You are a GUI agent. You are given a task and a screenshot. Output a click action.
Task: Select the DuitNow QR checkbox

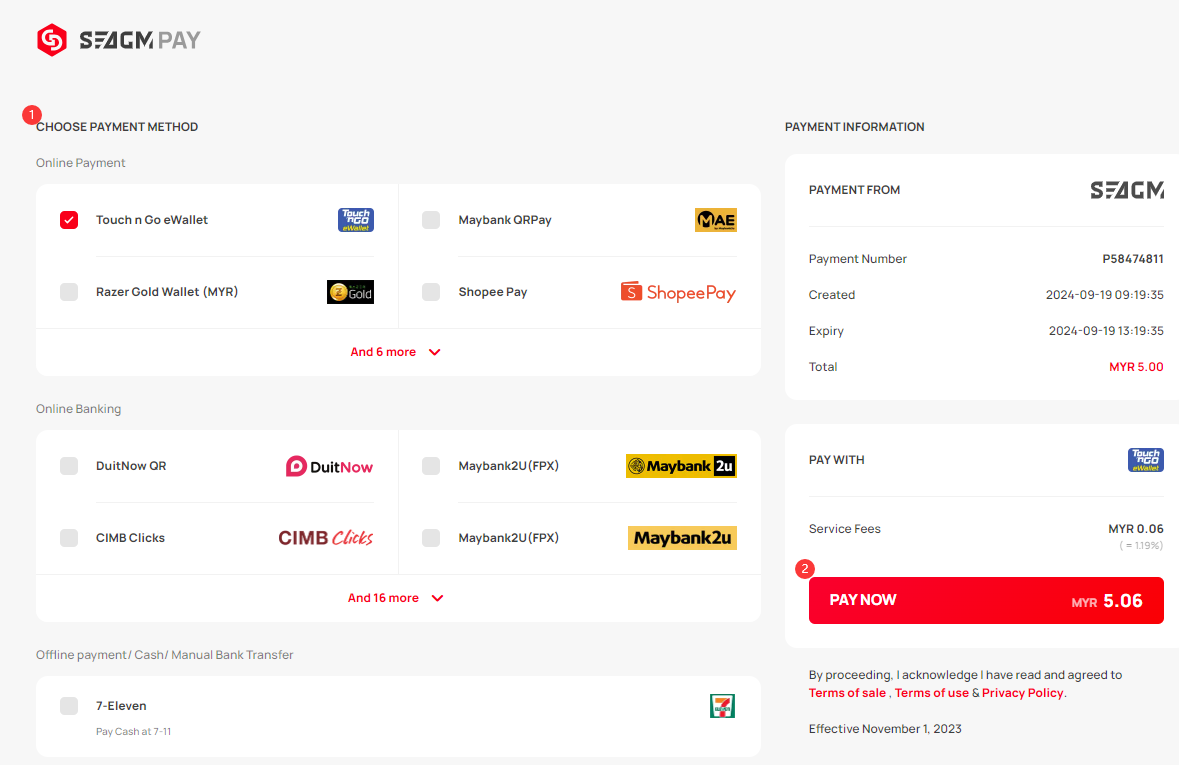coord(69,466)
